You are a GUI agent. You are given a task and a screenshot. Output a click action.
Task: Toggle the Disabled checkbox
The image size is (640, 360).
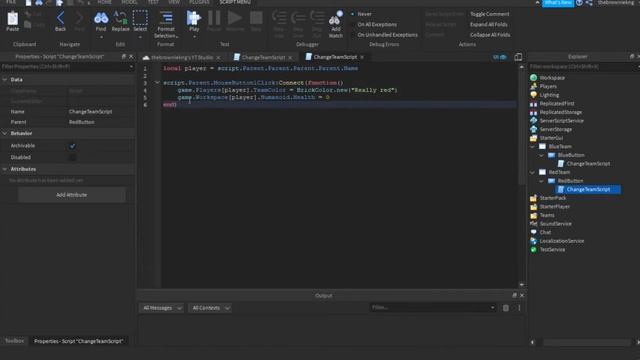(x=72, y=157)
